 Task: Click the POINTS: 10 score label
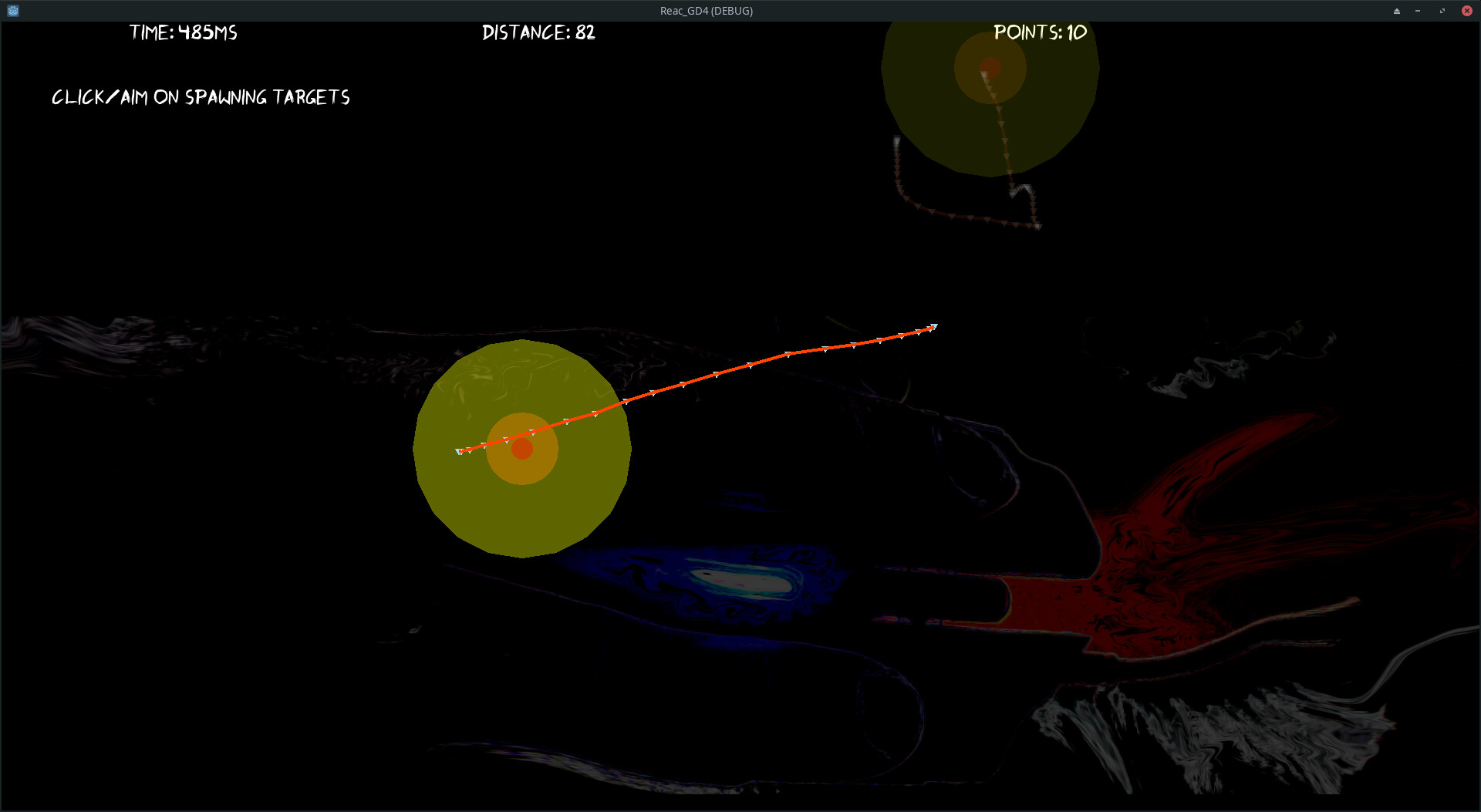coord(1040,32)
